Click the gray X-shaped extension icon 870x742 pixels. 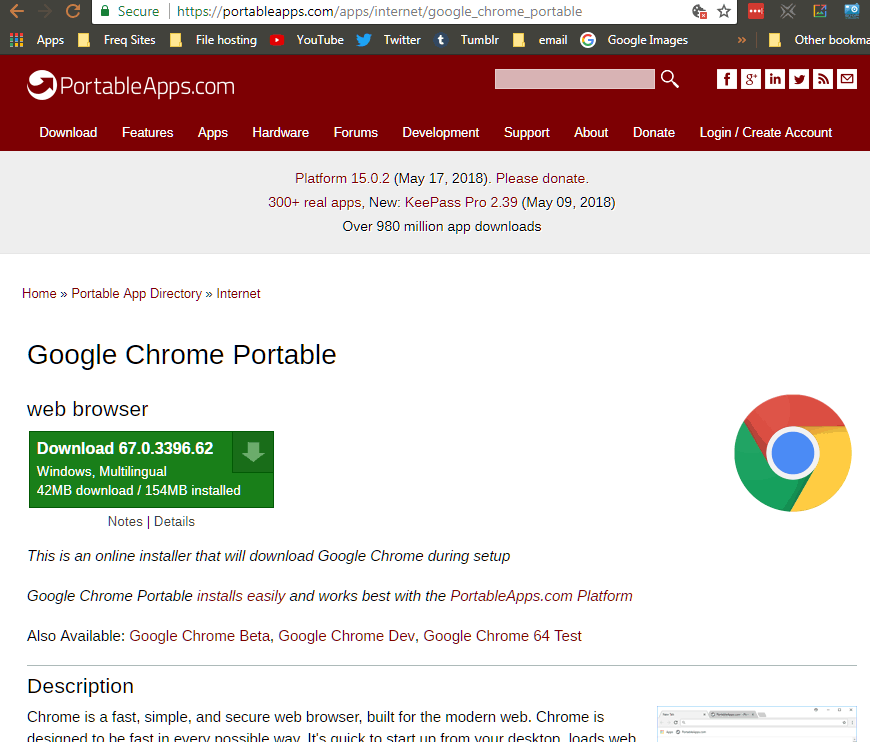click(x=788, y=11)
